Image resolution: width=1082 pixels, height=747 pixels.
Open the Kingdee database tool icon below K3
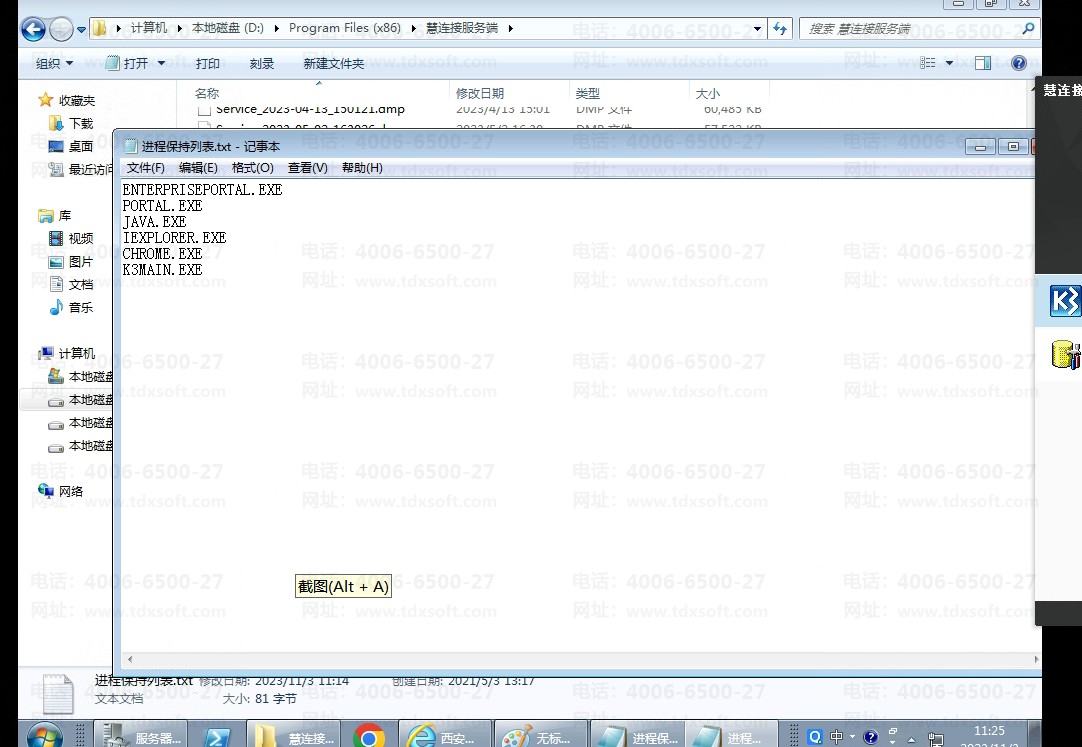pyautogui.click(x=1065, y=355)
